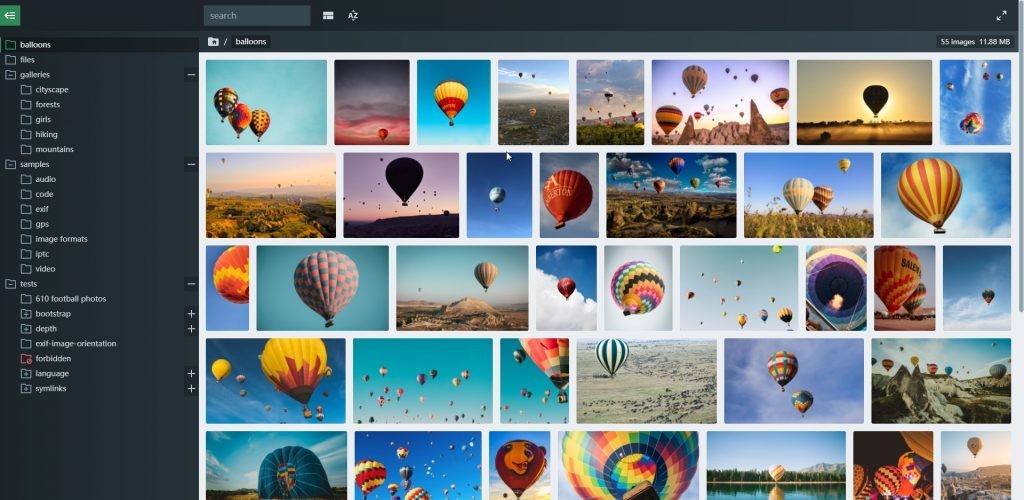Expand the language folder
The width and height of the screenshot is (1024, 500).
[x=191, y=374]
